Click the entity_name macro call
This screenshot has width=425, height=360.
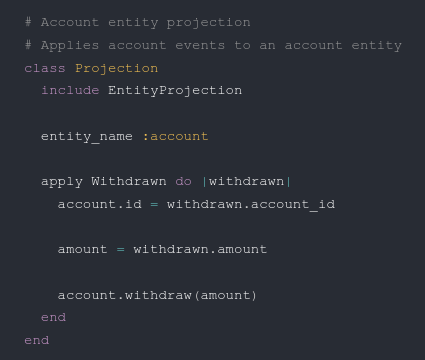(x=87, y=137)
